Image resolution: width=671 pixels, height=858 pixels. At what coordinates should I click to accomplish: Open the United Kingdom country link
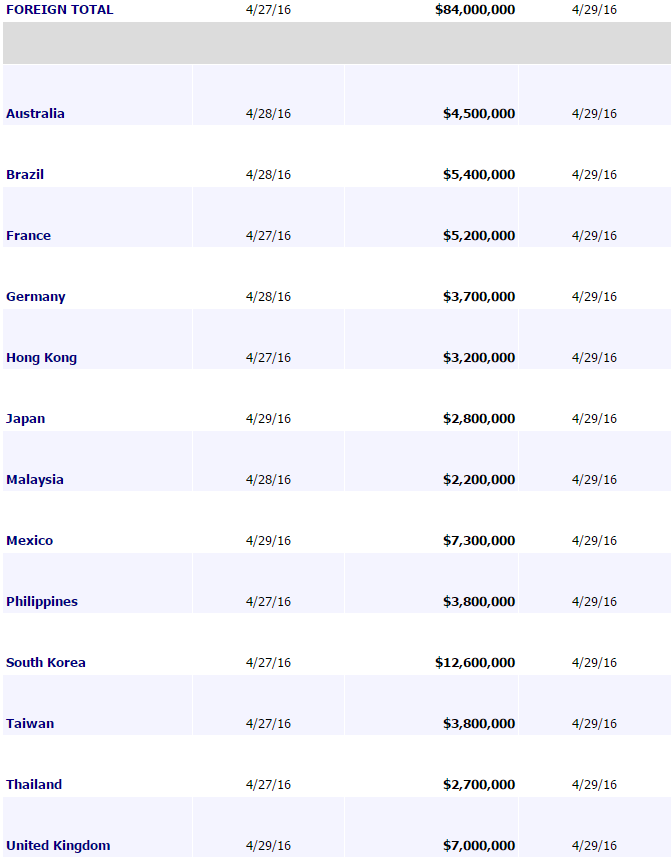click(x=58, y=846)
